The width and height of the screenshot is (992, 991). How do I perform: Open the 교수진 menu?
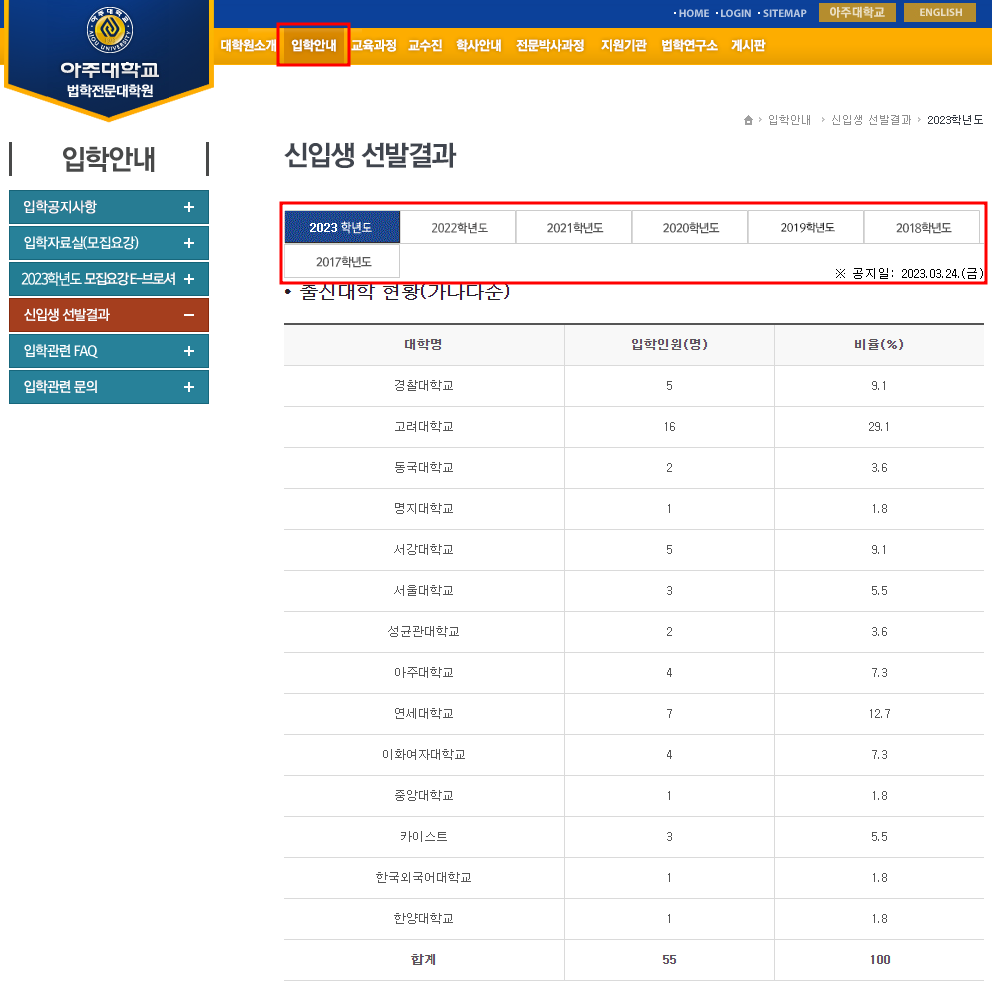point(425,46)
